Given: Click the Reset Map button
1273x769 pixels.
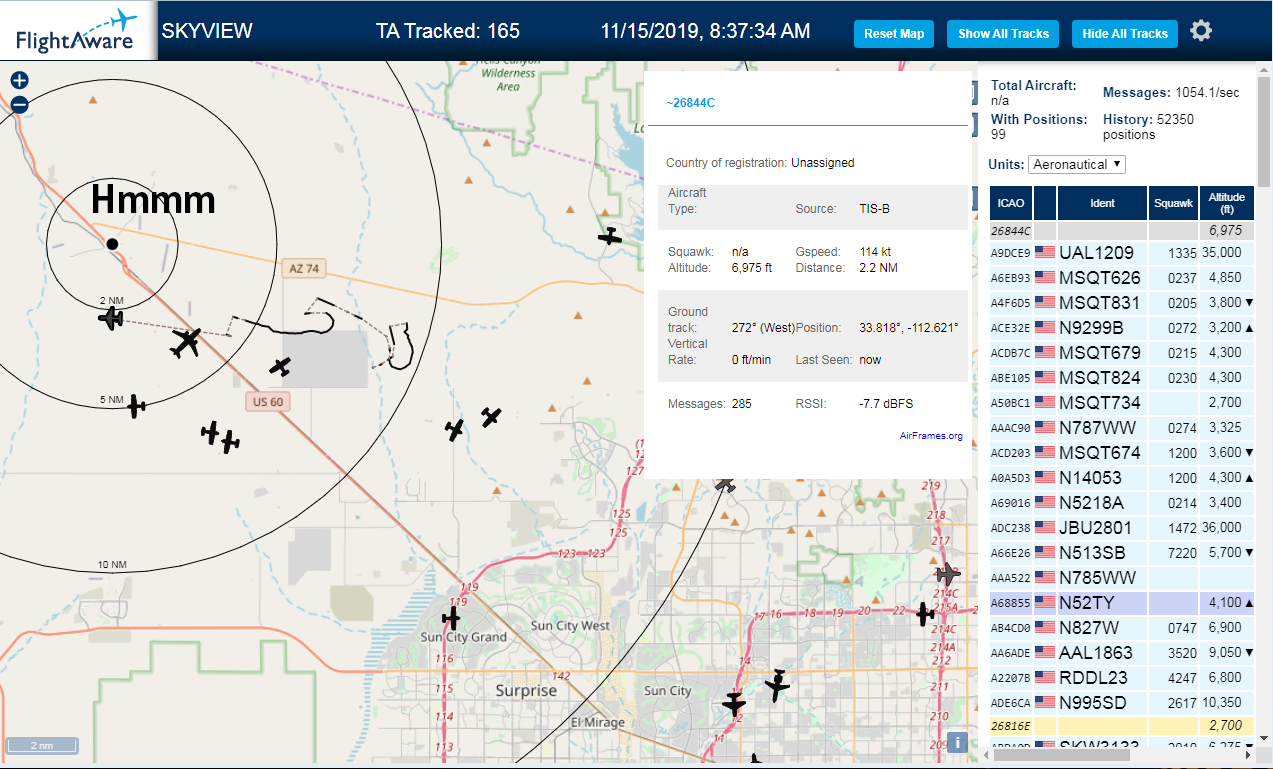Looking at the screenshot, I should (x=894, y=34).
